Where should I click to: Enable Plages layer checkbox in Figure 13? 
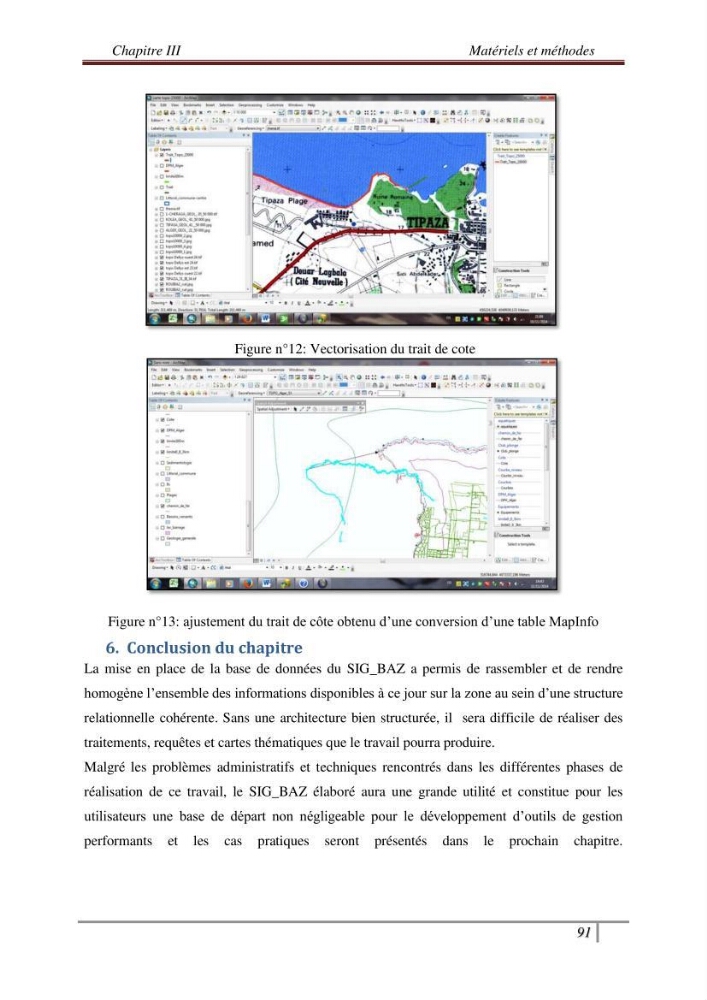pyautogui.click(x=163, y=495)
